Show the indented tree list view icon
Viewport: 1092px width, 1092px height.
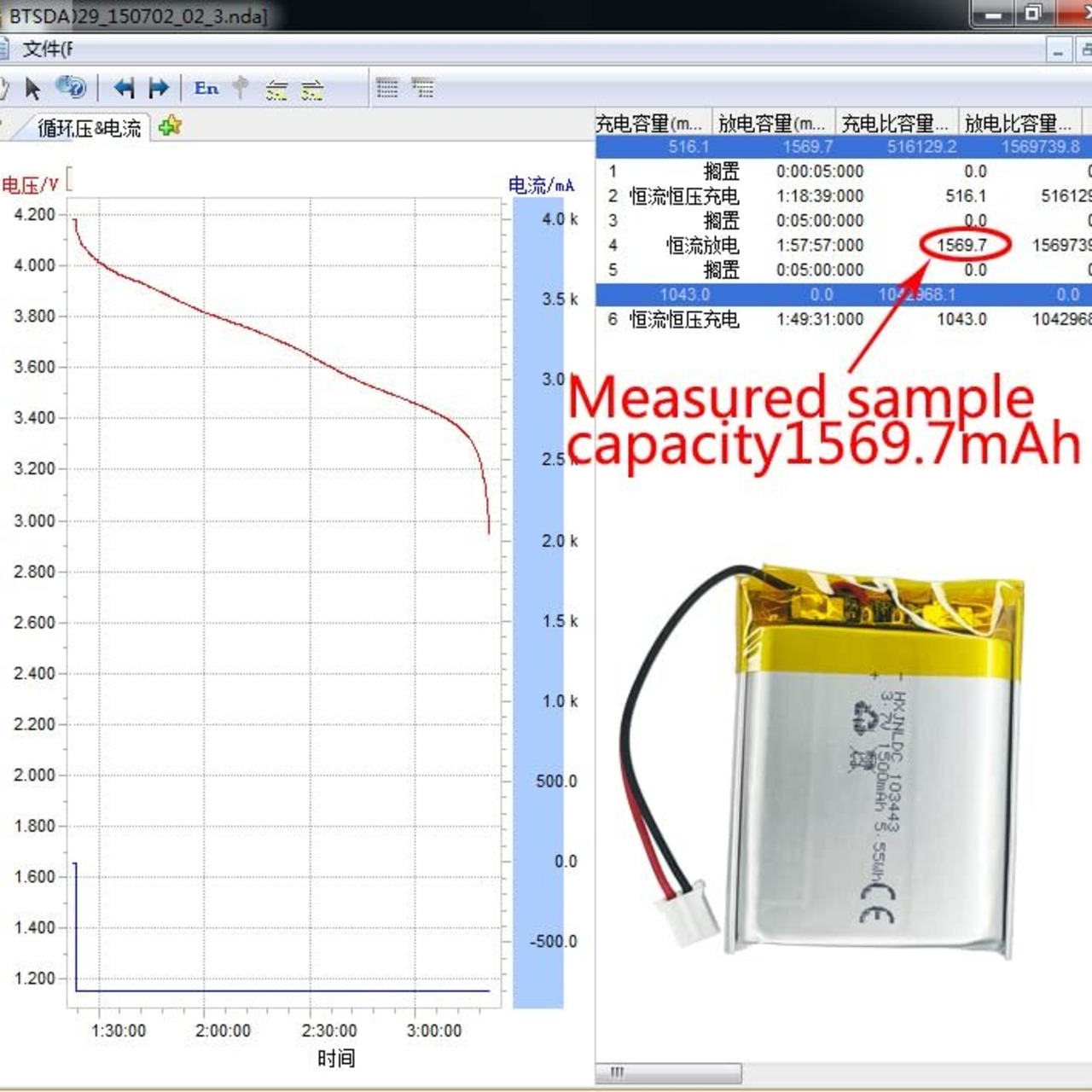(422, 88)
